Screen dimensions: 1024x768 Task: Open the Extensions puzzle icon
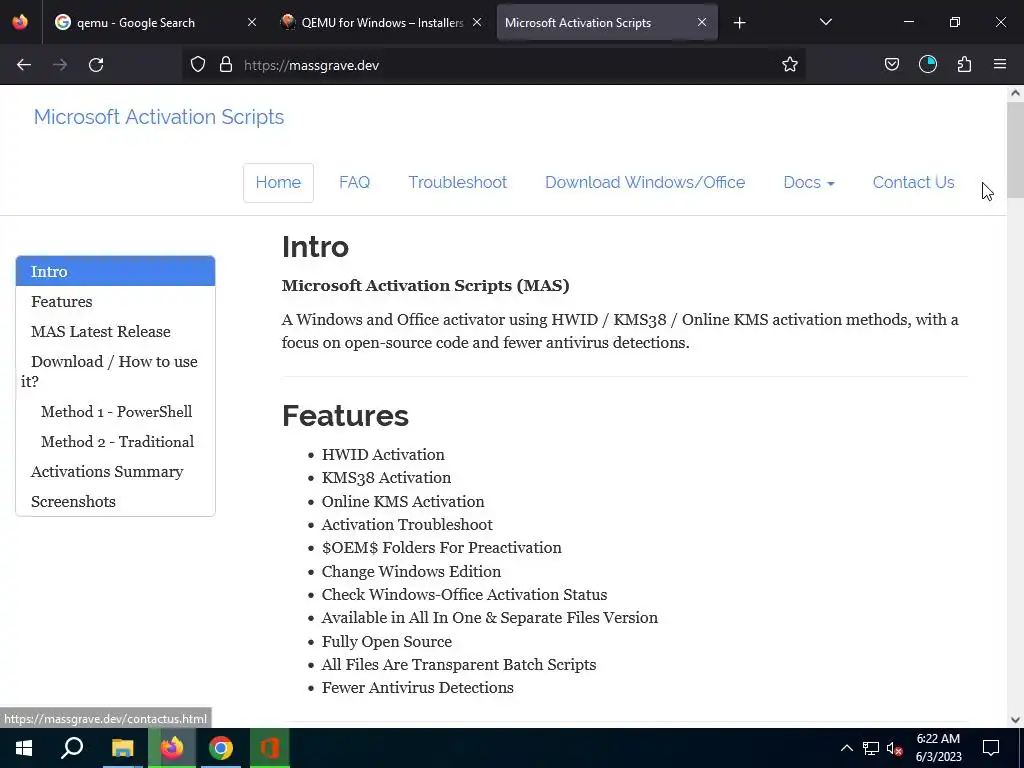pyautogui.click(x=964, y=65)
